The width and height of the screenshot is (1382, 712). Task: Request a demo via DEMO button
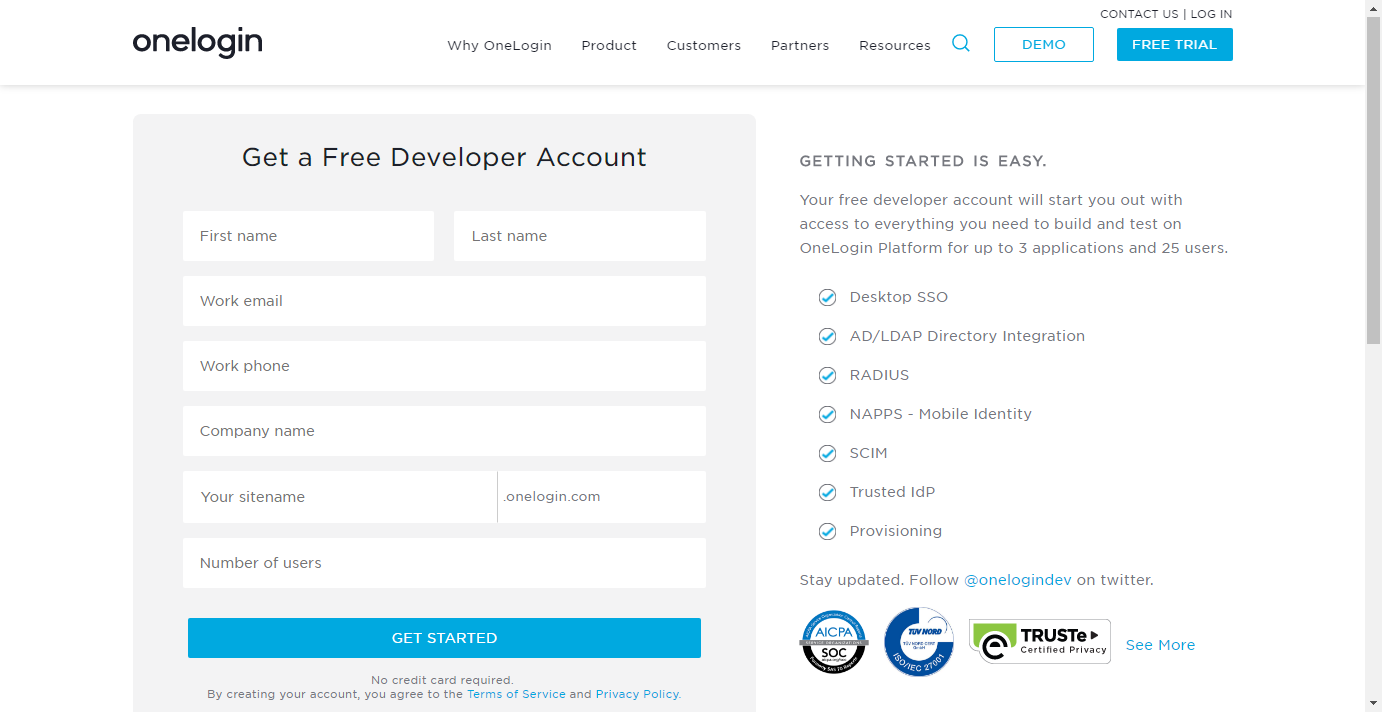click(1043, 44)
